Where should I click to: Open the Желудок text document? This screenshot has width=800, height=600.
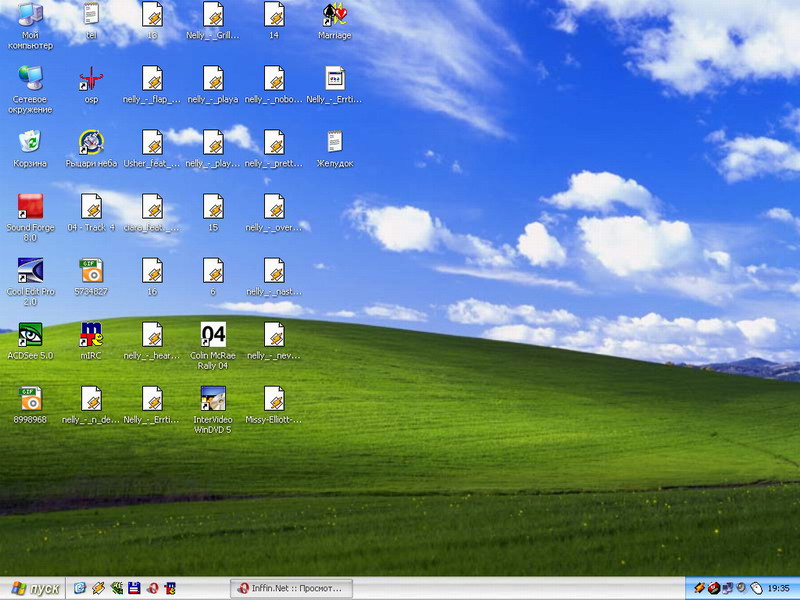tap(334, 143)
